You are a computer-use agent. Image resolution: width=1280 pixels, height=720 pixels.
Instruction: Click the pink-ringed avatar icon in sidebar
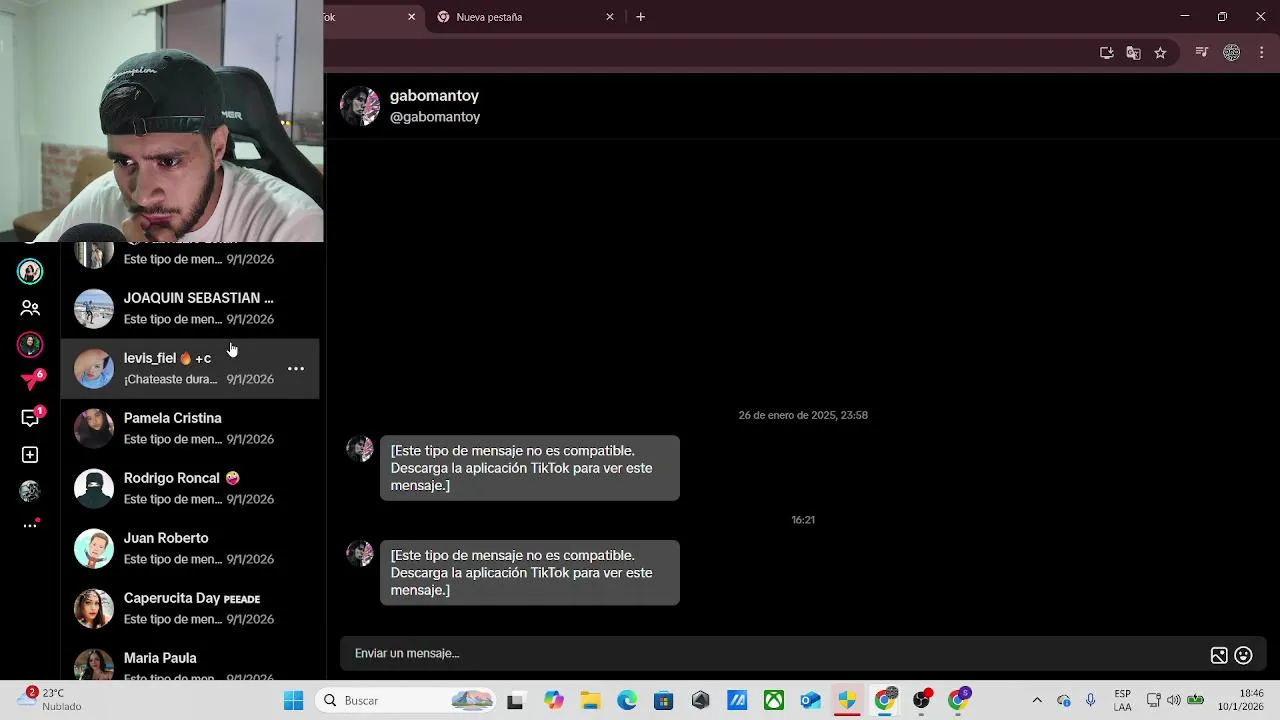30,344
